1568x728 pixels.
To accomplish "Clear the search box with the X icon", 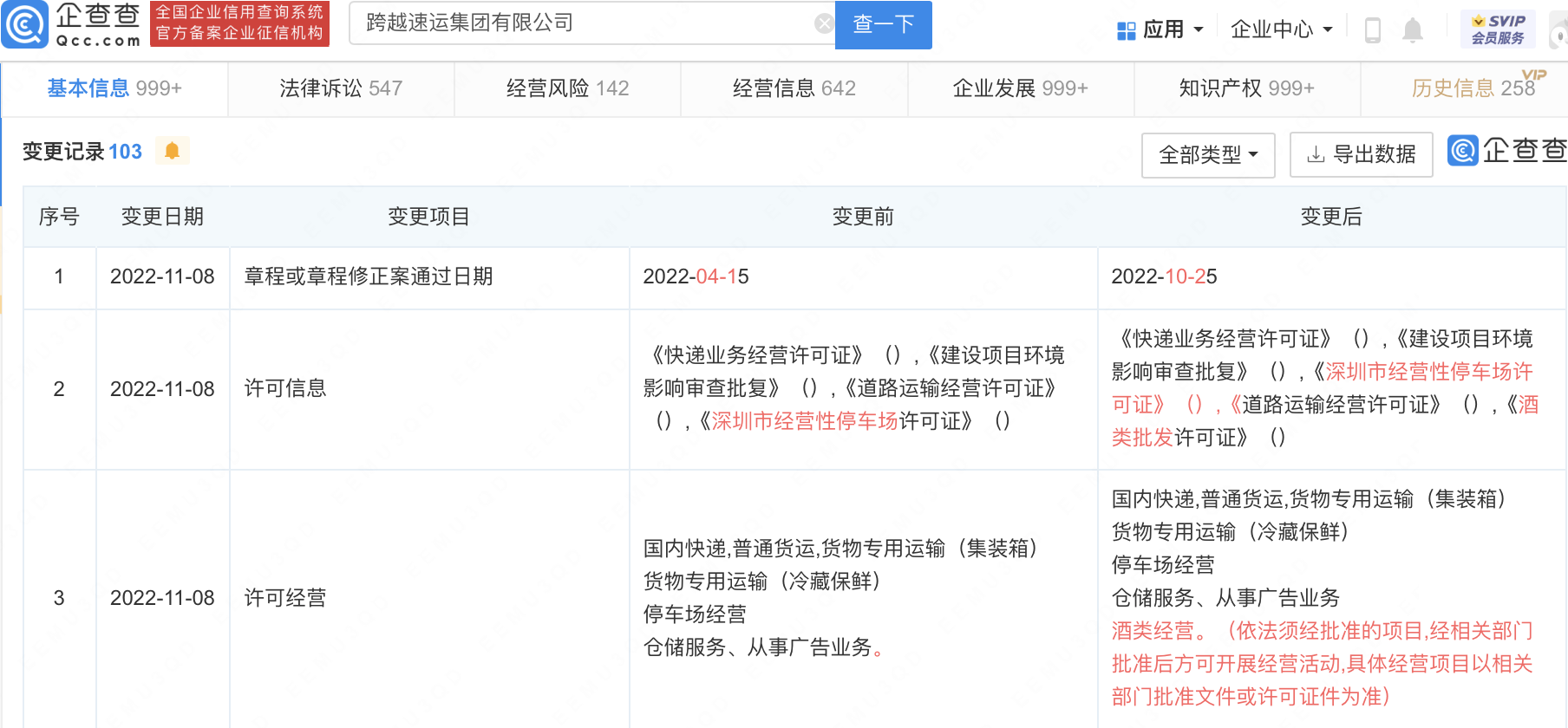I will tap(824, 23).
